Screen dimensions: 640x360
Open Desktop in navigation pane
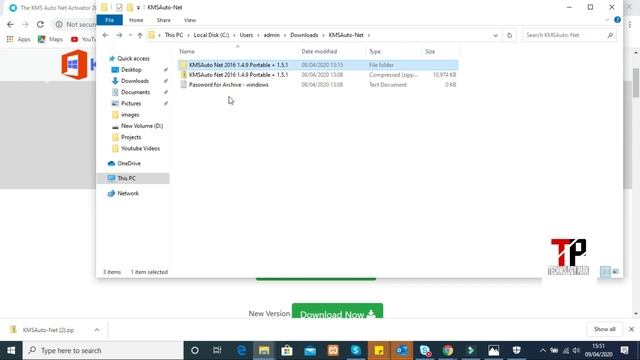[131, 70]
